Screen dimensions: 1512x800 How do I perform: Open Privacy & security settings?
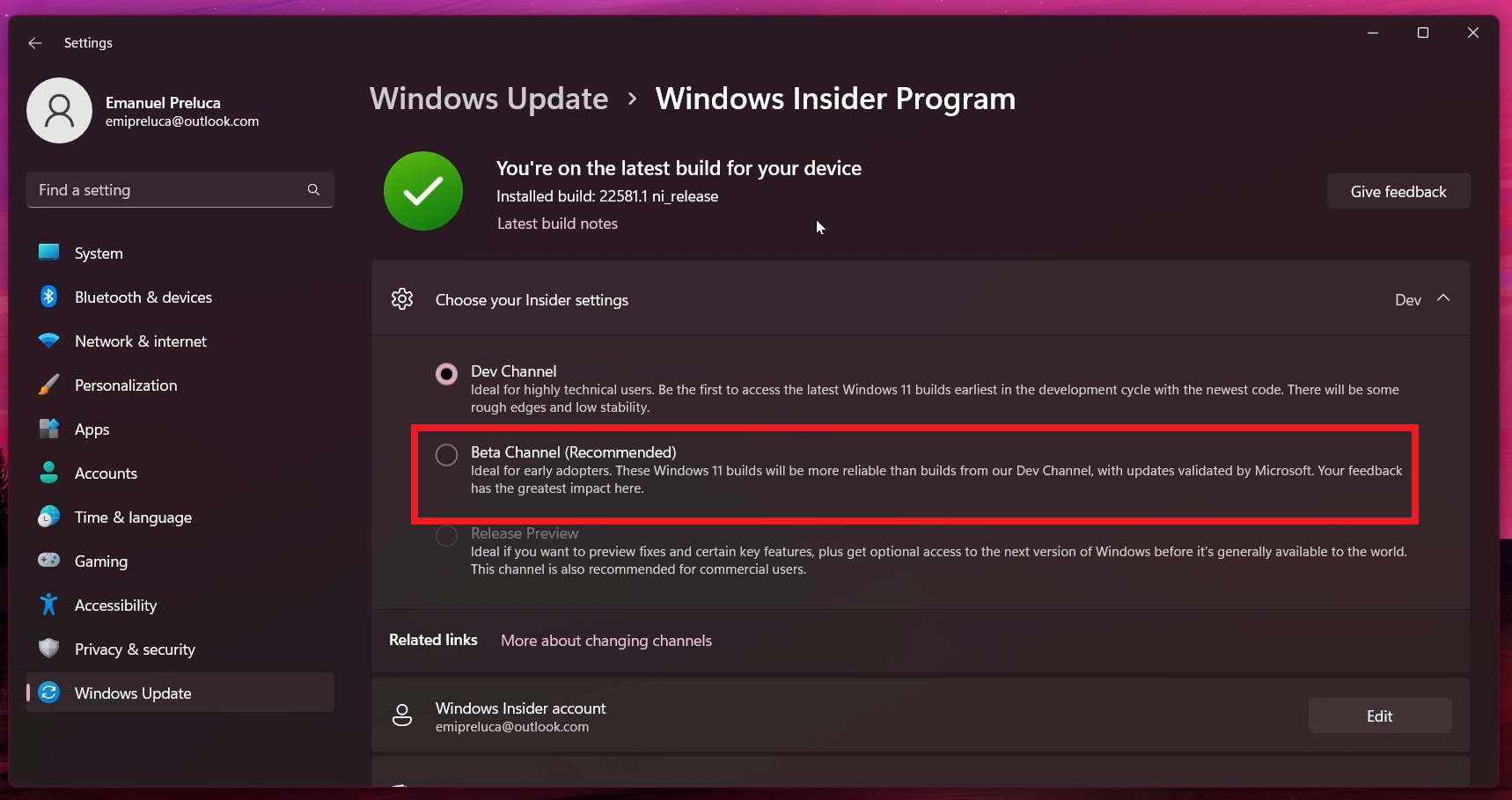click(48, 649)
